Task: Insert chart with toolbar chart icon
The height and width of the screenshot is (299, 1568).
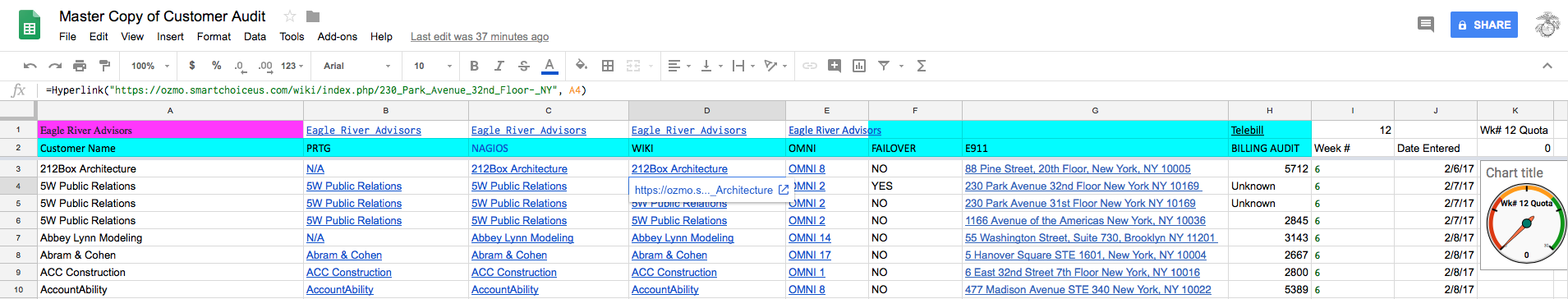Action: 859,66
